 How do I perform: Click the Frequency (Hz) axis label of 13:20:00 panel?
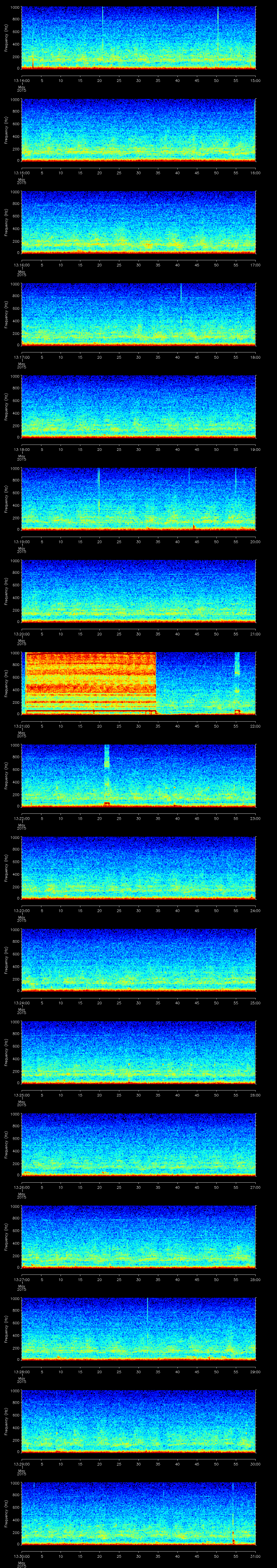click(7, 590)
